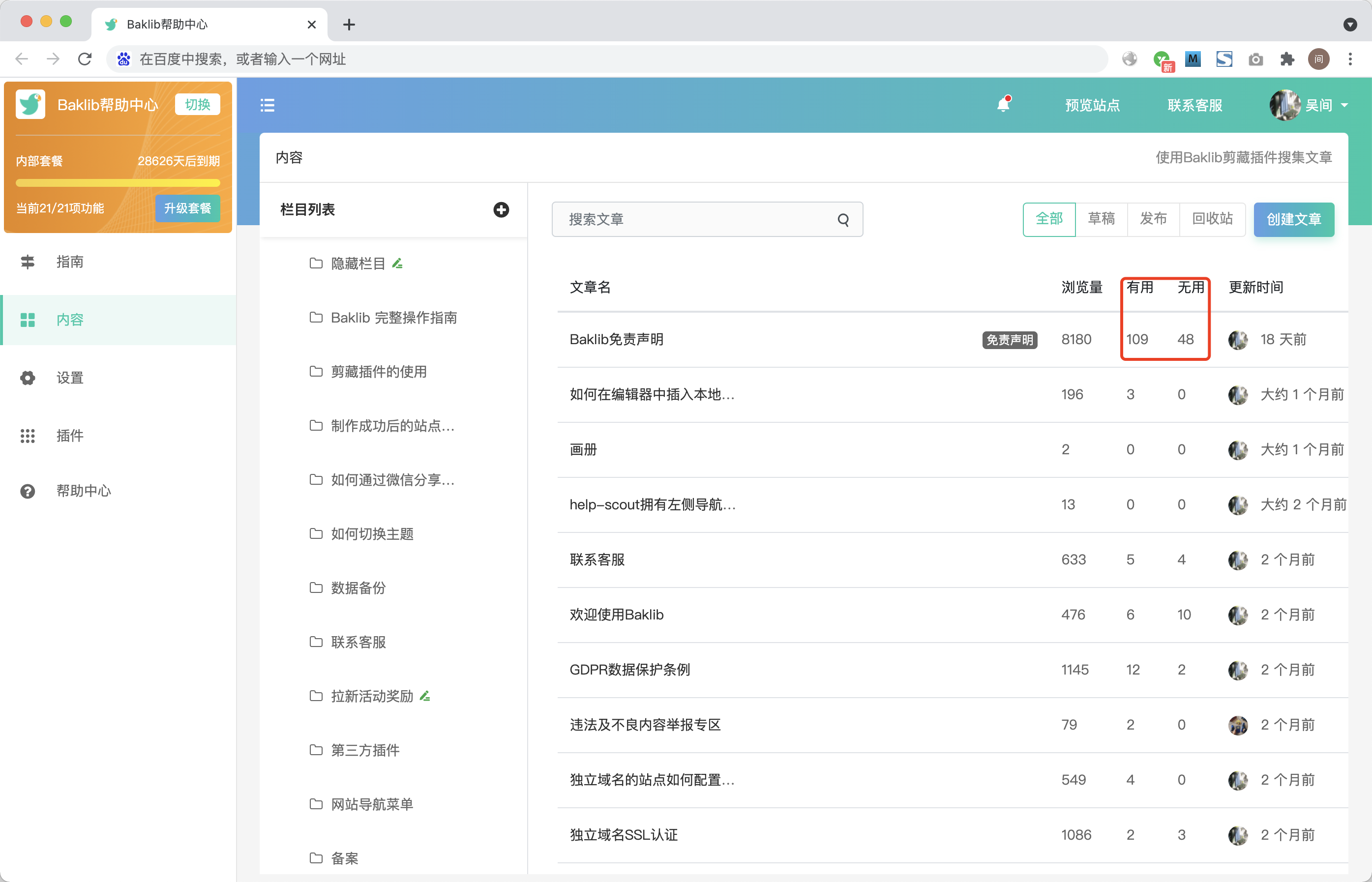Click the browser profile avatar
The image size is (1372, 882).
pos(1319,59)
